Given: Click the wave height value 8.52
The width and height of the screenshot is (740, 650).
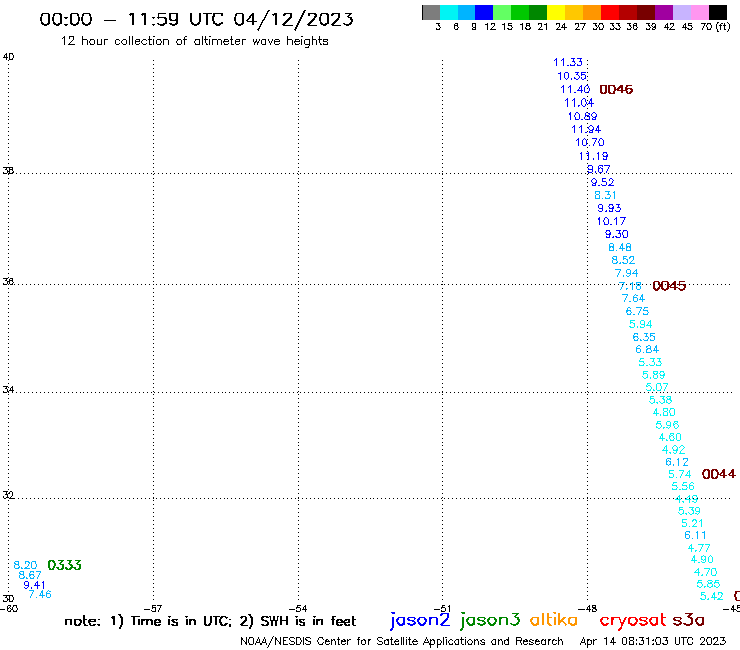Looking at the screenshot, I should tap(623, 260).
